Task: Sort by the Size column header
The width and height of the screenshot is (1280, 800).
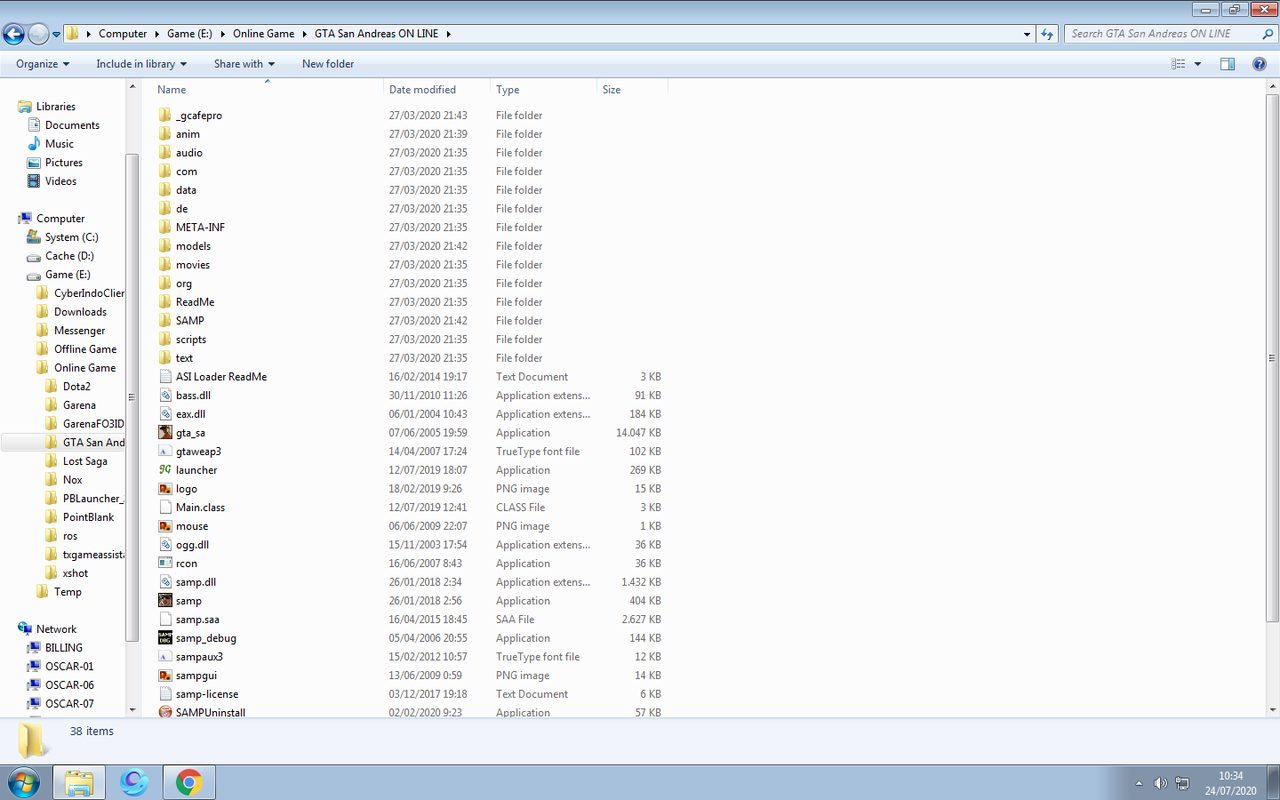Action: coord(631,90)
